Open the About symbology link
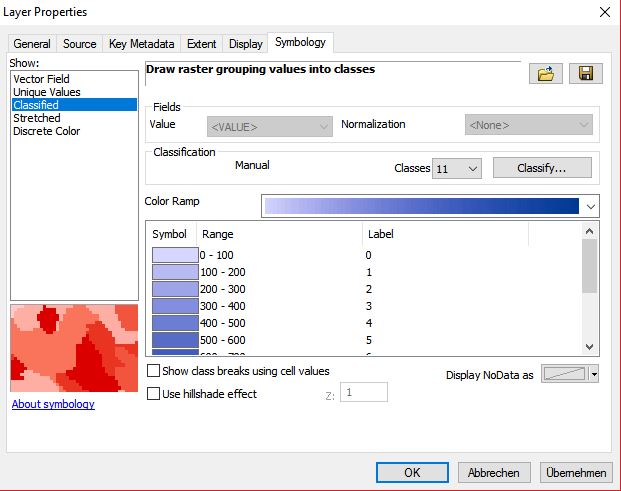The height and width of the screenshot is (491, 621). (x=53, y=404)
